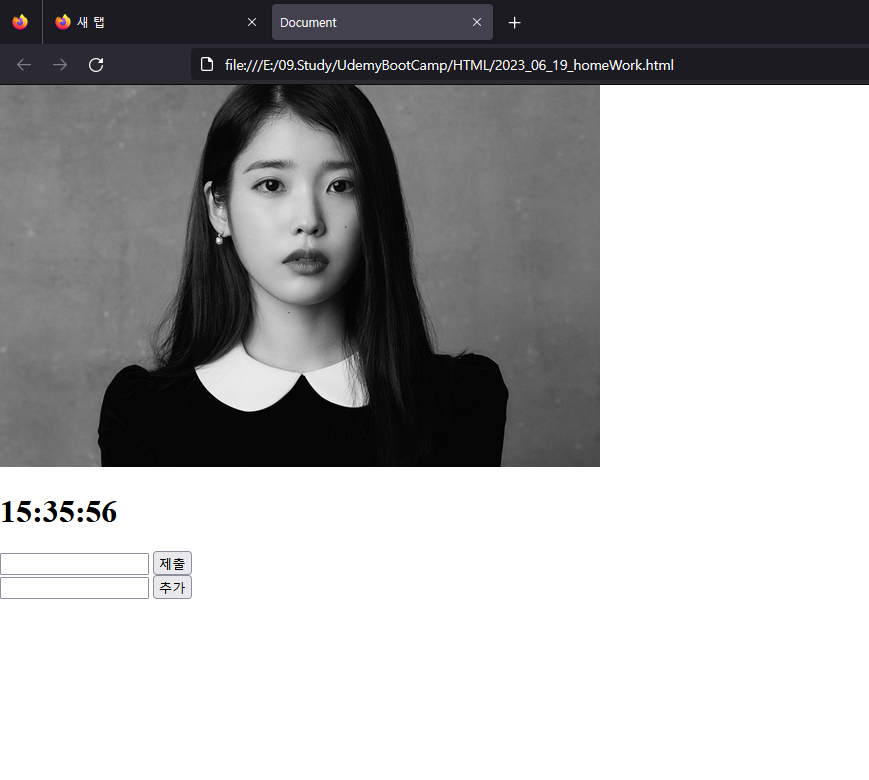Screen dimensions: 869x780
Task: Click the 추가 button
Action: click(x=172, y=587)
